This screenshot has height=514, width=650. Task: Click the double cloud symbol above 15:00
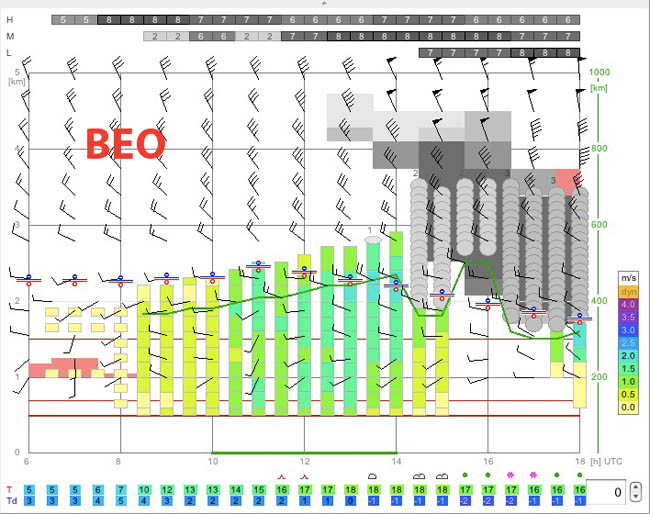coord(442,476)
